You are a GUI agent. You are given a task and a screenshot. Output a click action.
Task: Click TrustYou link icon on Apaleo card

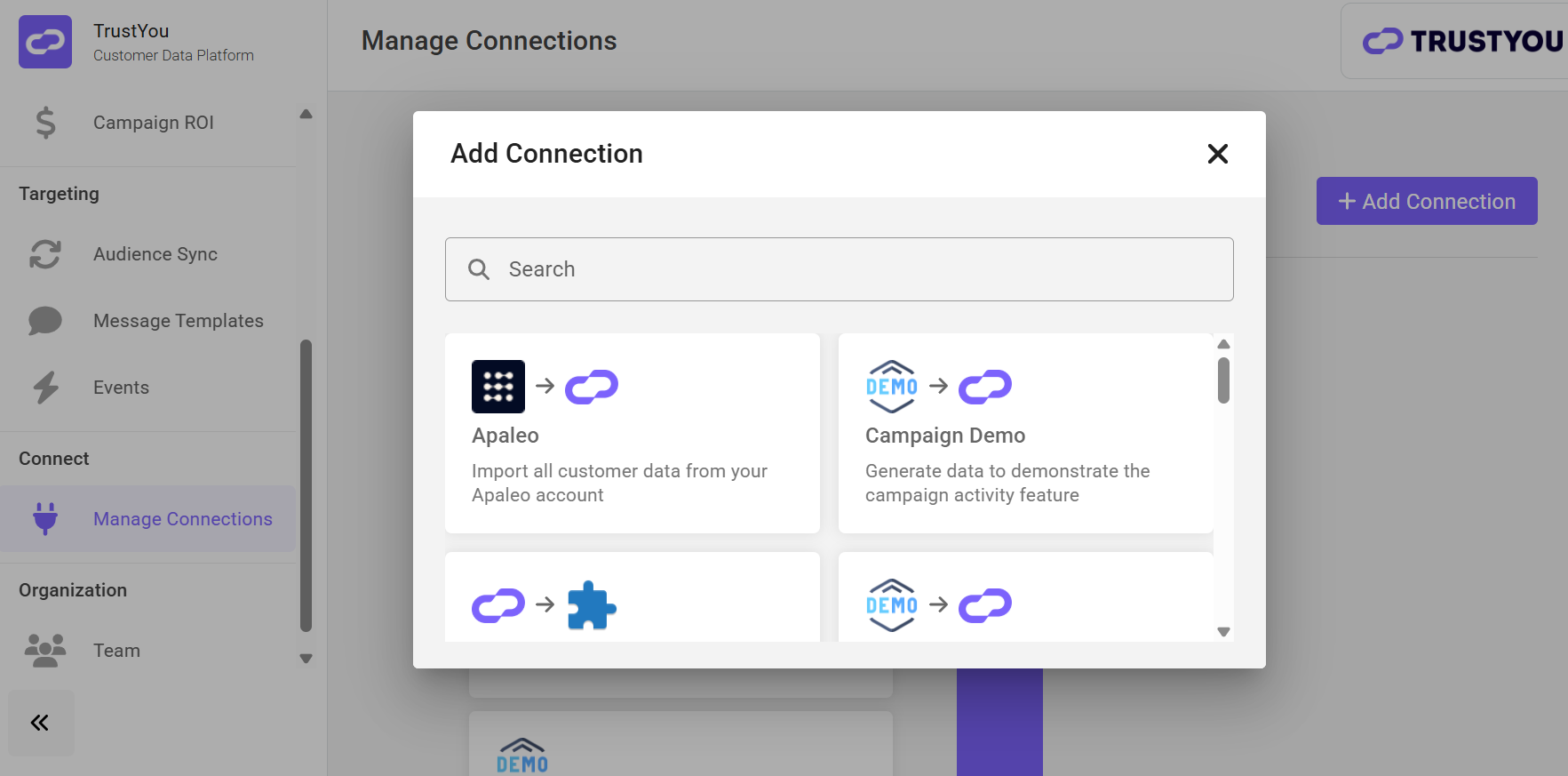[592, 387]
